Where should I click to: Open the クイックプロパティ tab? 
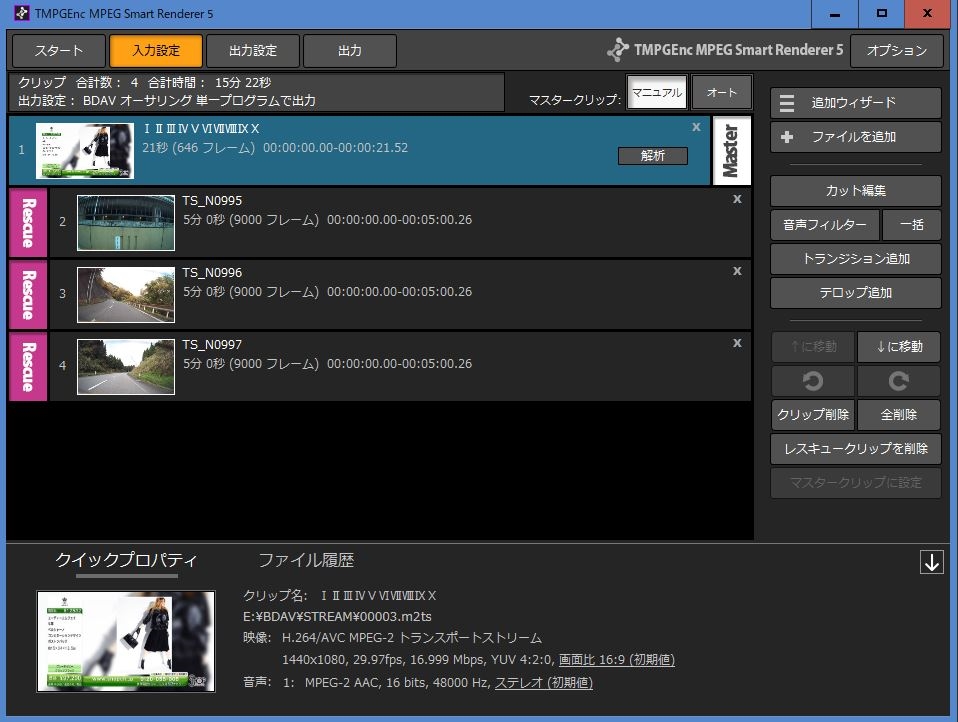(x=126, y=561)
